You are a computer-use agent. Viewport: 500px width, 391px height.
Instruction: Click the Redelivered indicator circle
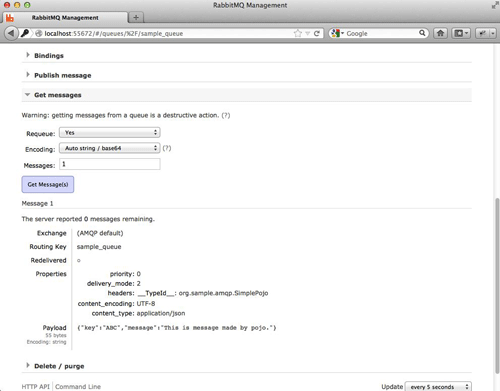pos(79,260)
